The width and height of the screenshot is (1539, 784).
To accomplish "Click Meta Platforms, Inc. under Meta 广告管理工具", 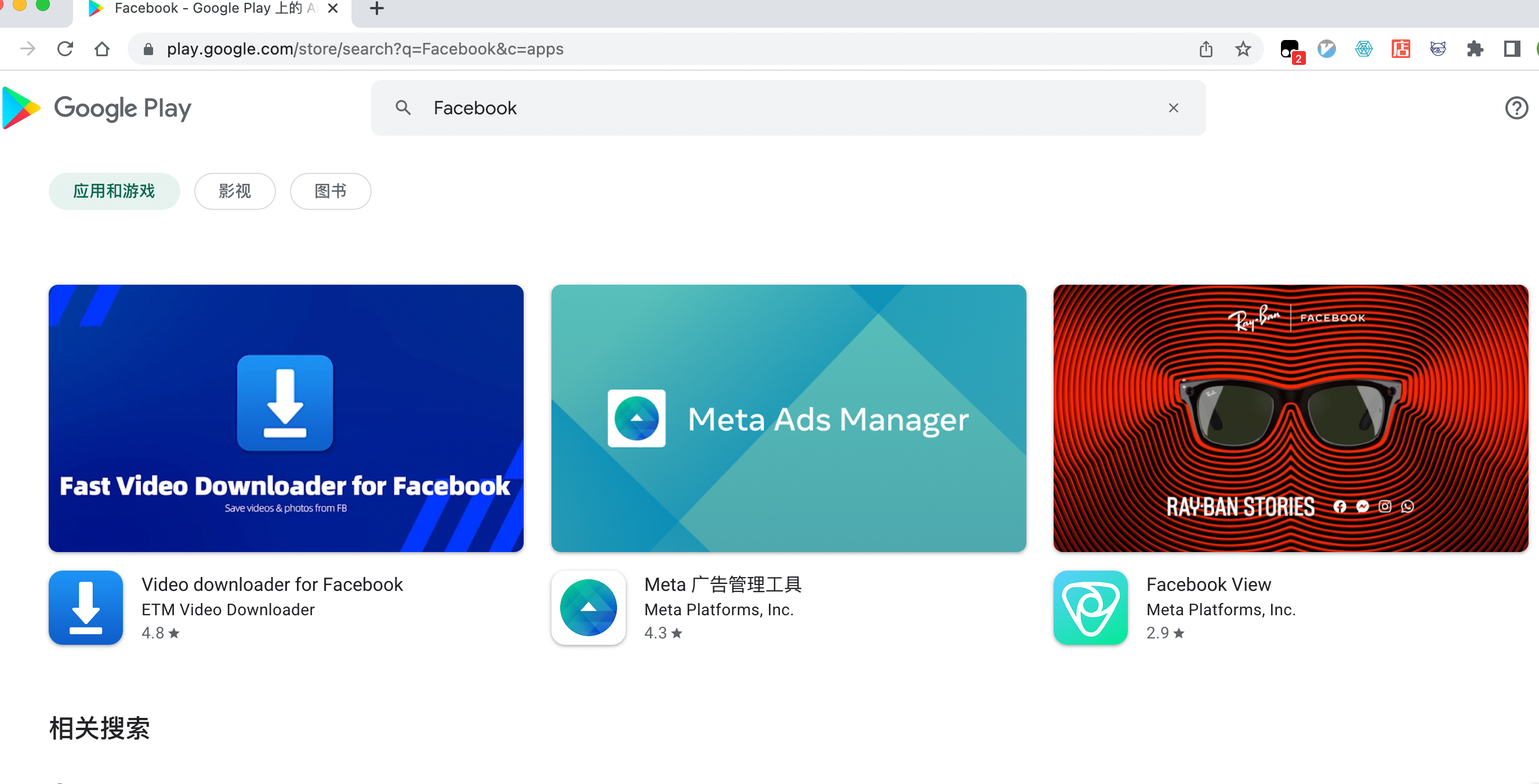I will pos(718,609).
